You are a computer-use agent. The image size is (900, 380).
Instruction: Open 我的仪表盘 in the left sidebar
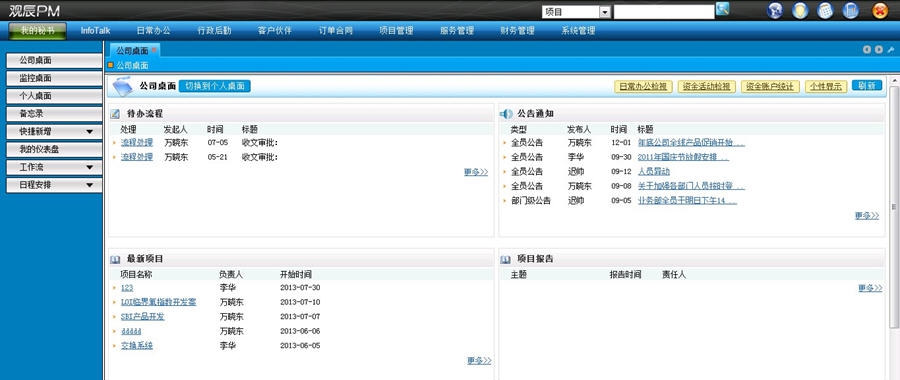(x=54, y=149)
